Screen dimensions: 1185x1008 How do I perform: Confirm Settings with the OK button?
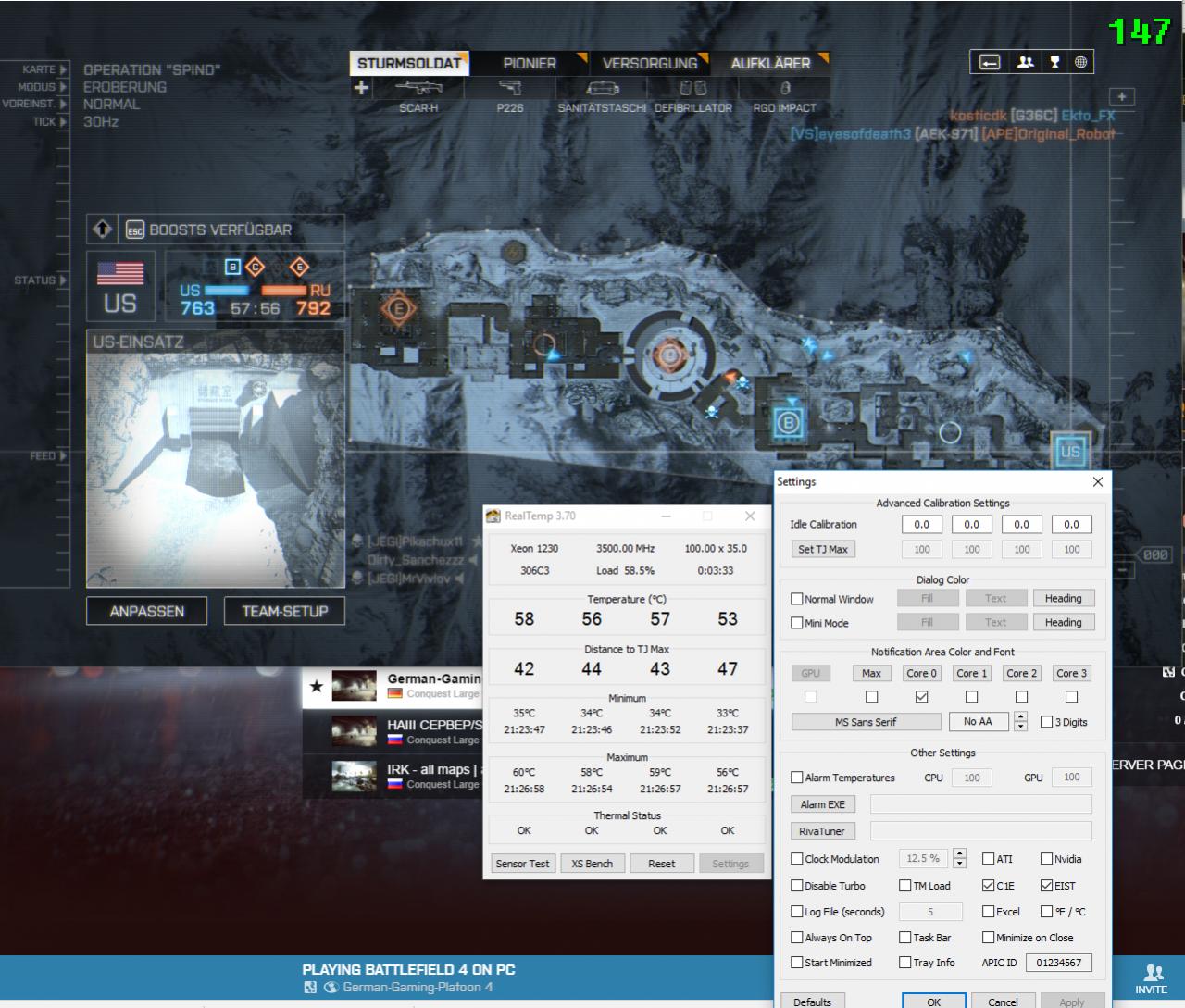(934, 1002)
